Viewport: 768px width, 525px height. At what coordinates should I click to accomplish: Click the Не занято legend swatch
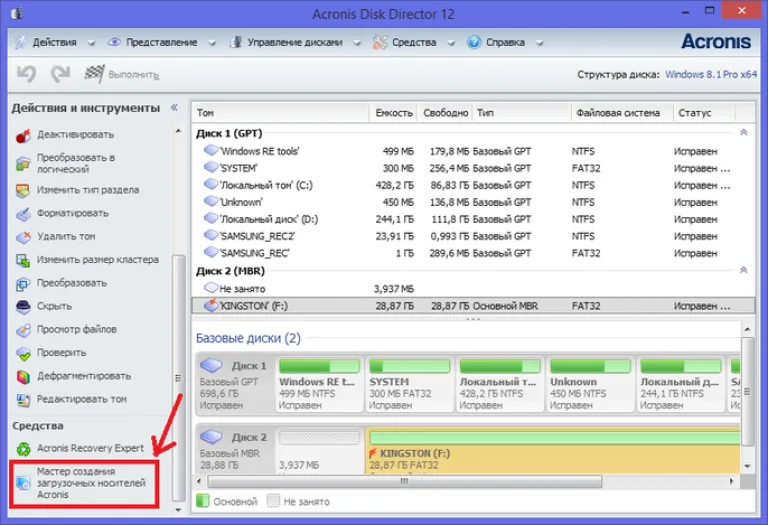[x=273, y=501]
